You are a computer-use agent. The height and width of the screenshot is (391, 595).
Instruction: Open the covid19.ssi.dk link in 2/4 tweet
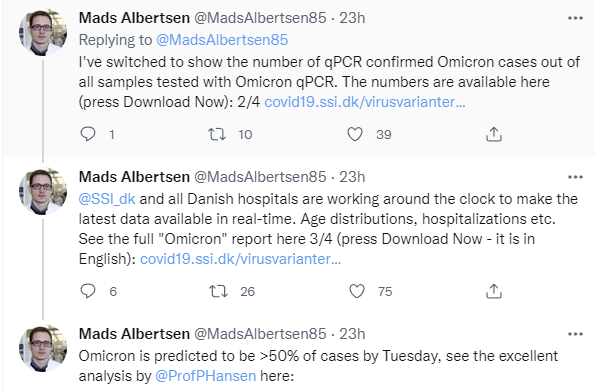pos(365,102)
